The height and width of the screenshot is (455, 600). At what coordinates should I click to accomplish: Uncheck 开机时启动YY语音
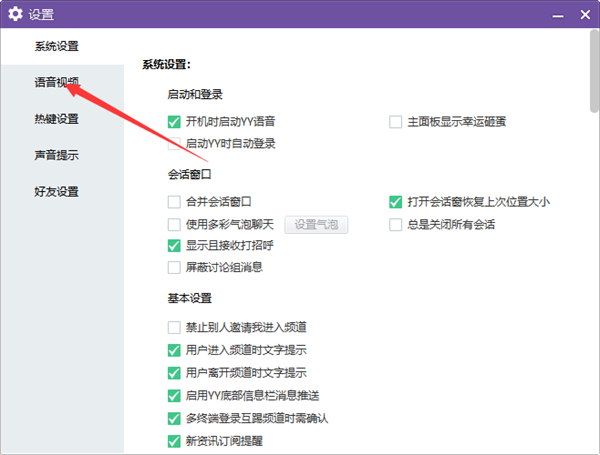pos(174,122)
